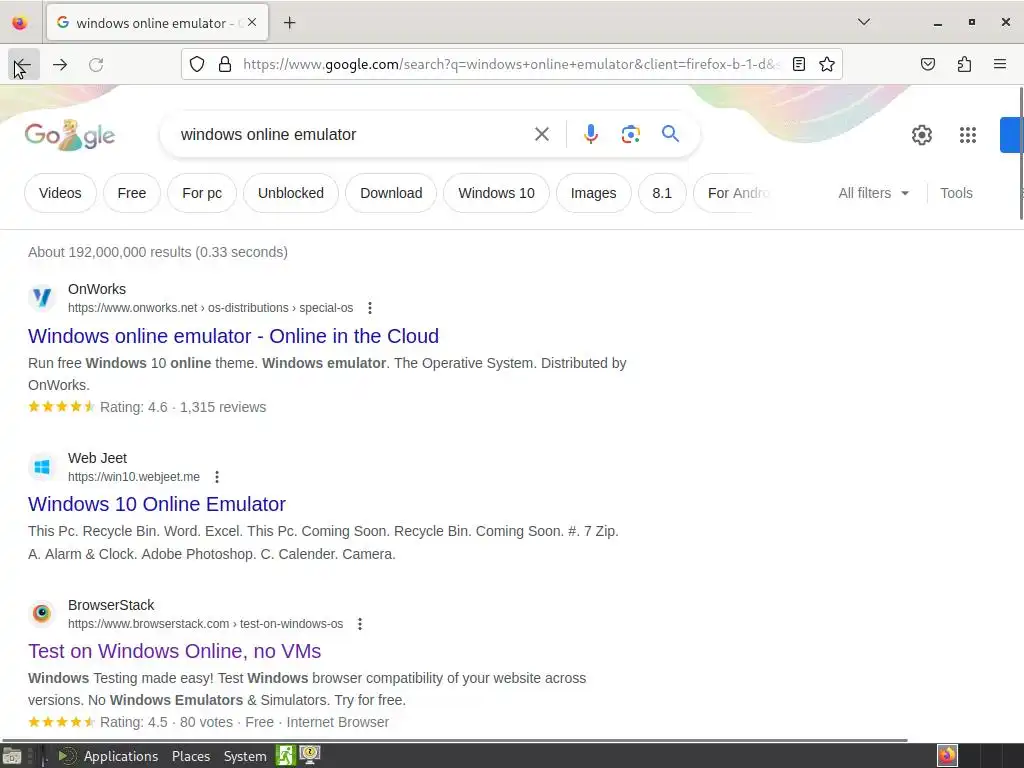Apply the 8.1 filter chip
1024x768 pixels.
pyautogui.click(x=662, y=193)
